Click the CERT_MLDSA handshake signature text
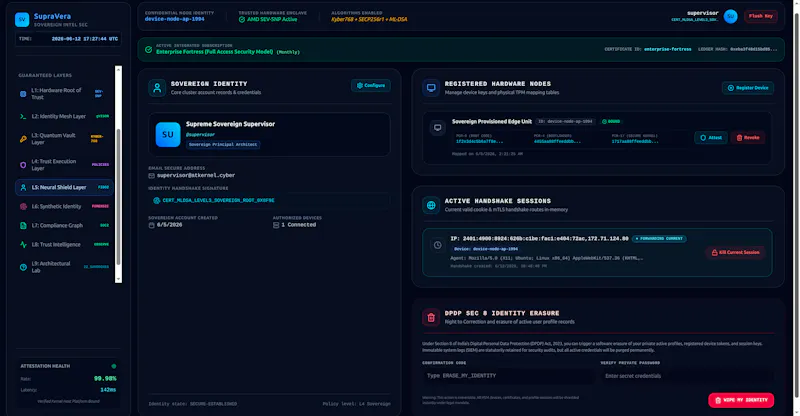Screen dimensions: 800x416 tap(218, 201)
